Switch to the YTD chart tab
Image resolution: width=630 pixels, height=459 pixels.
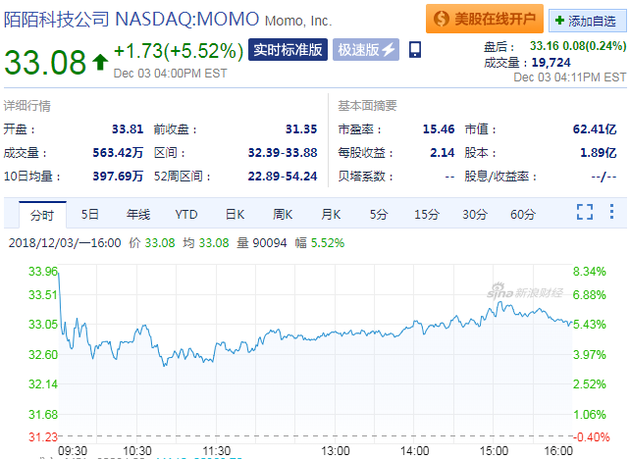click(x=186, y=214)
